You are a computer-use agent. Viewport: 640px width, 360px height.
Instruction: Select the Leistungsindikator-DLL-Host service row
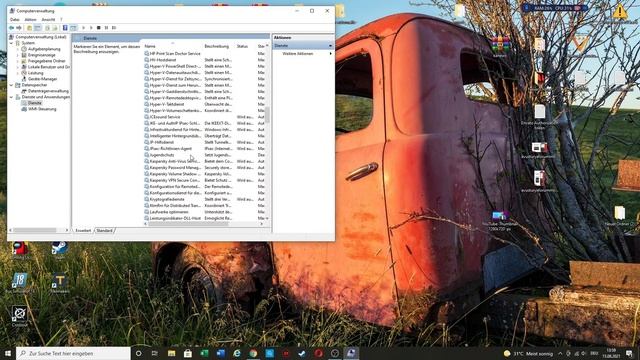(204, 218)
